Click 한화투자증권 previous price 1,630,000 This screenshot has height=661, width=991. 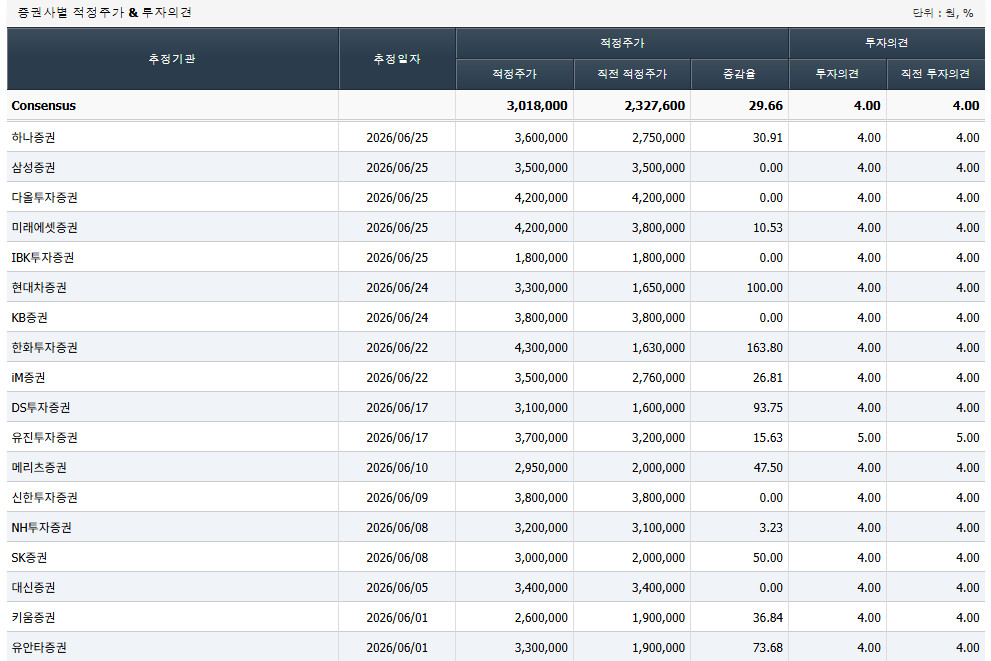pyautogui.click(x=659, y=348)
